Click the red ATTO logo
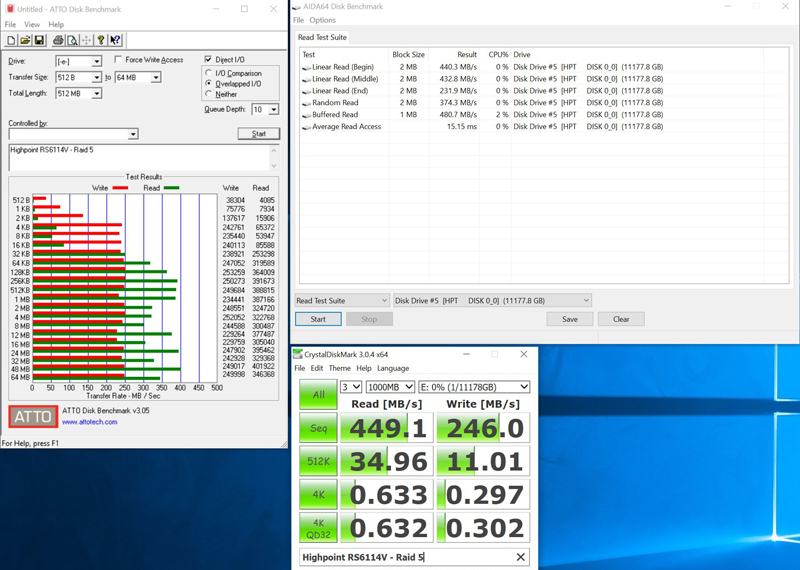Viewport: 800px width, 570px height. pyautogui.click(x=33, y=416)
